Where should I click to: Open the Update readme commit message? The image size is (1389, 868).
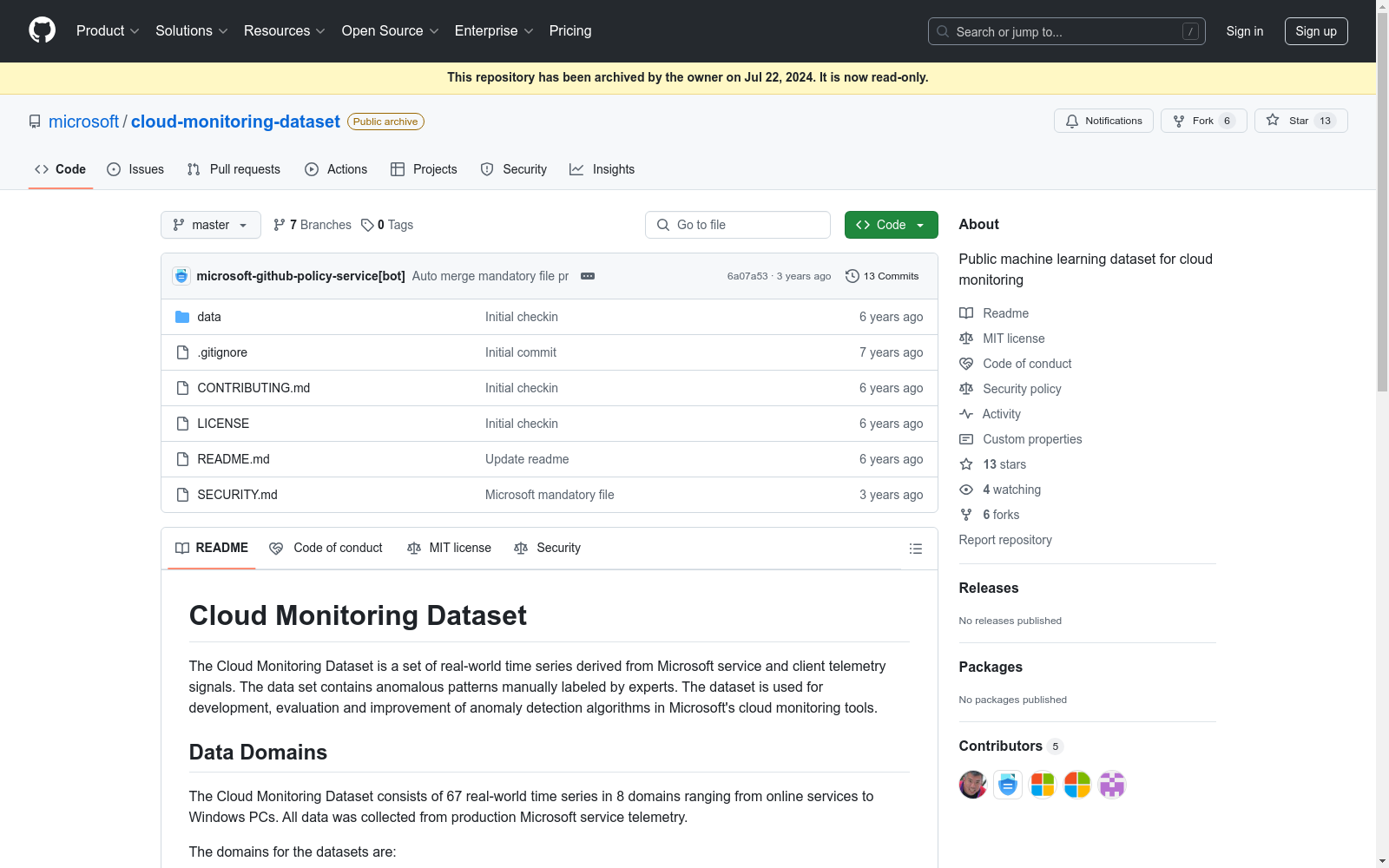[527, 459]
